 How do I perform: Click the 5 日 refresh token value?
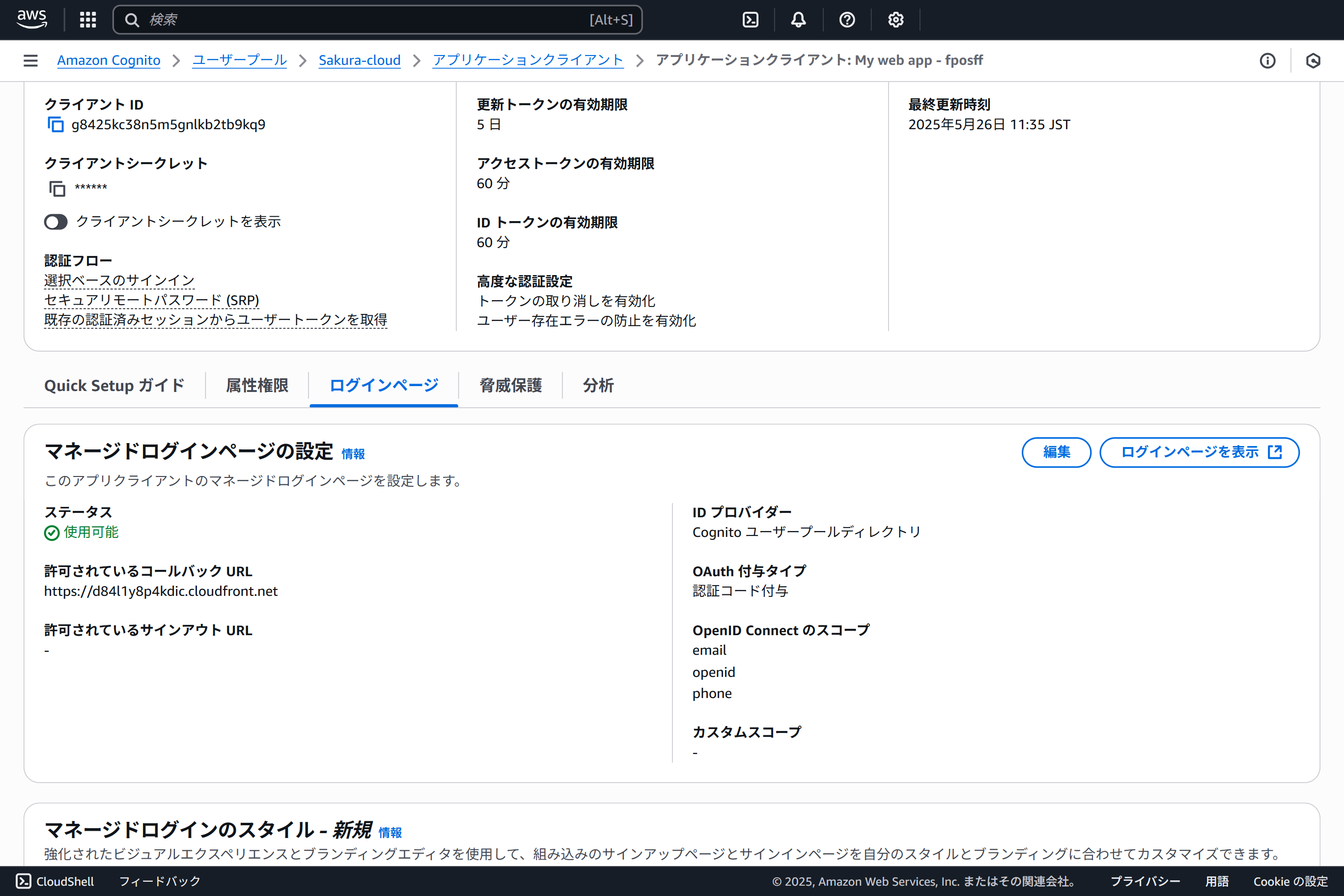point(489,125)
